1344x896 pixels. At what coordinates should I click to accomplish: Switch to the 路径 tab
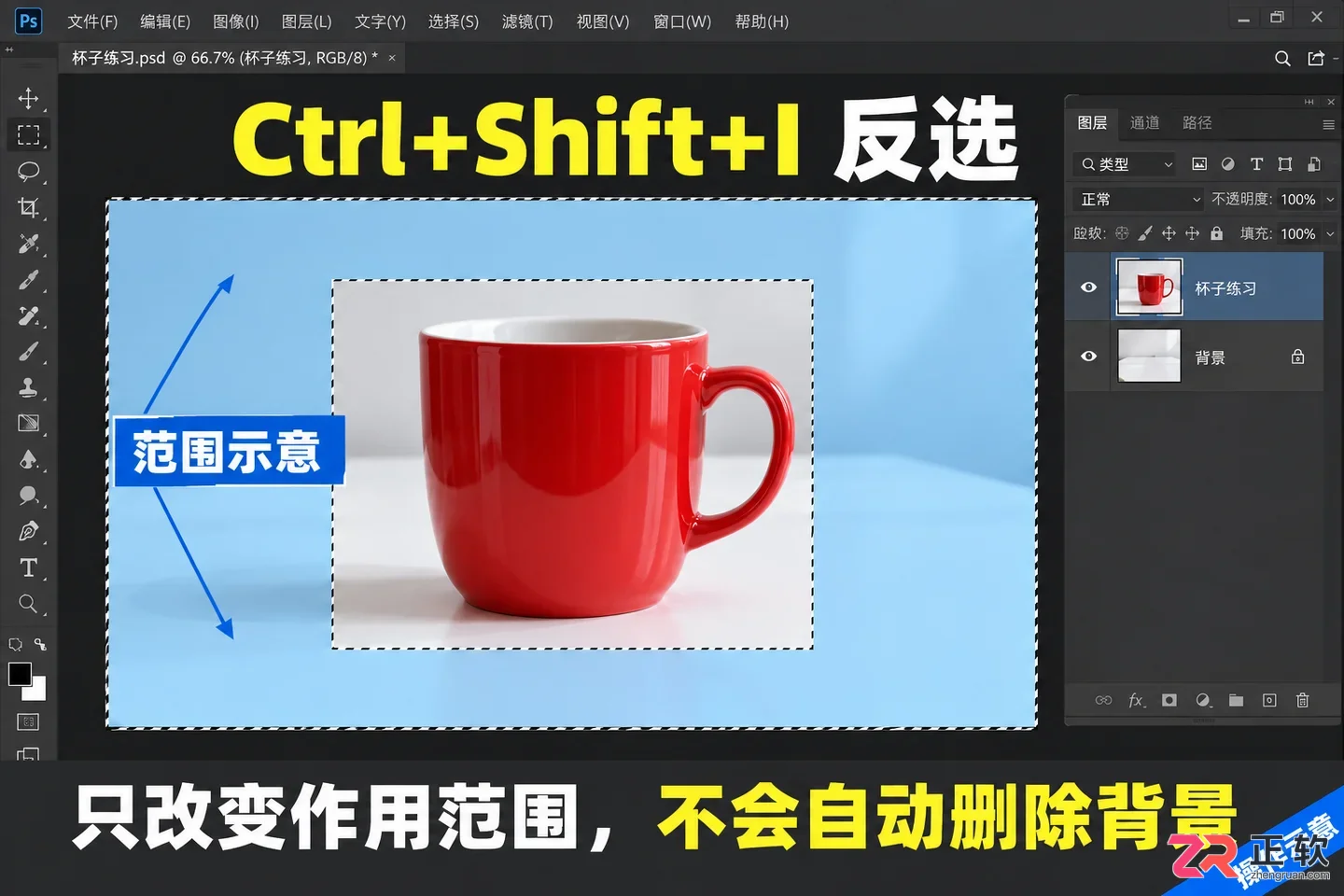1197,122
